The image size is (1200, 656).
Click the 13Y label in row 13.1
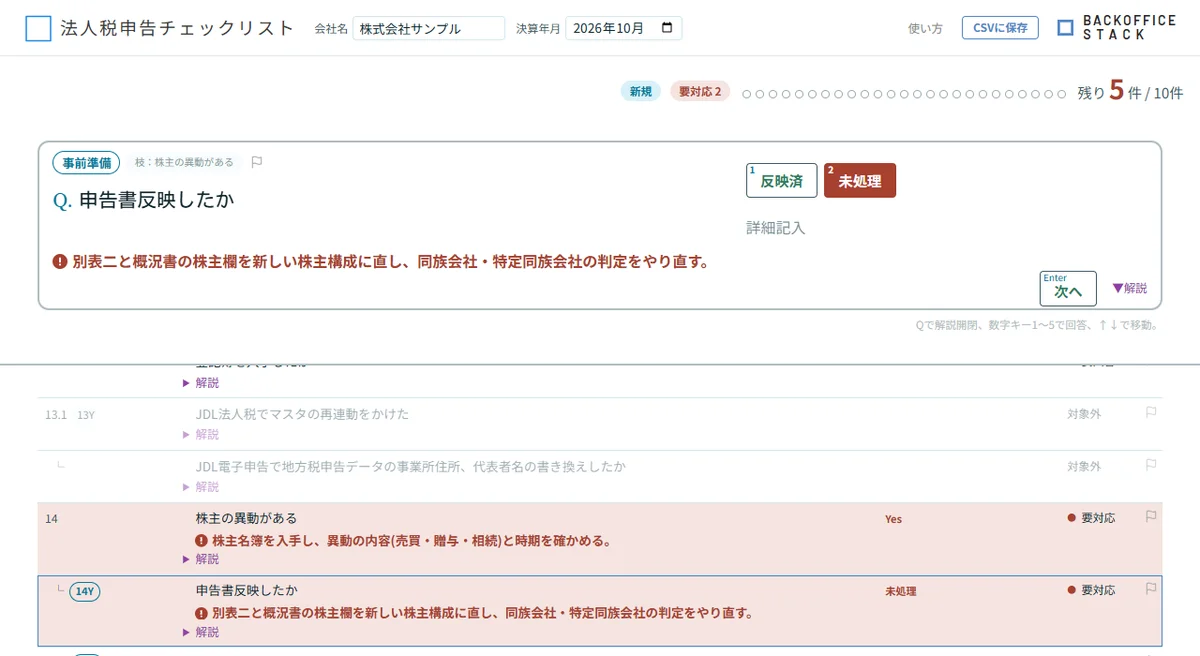pos(86,414)
